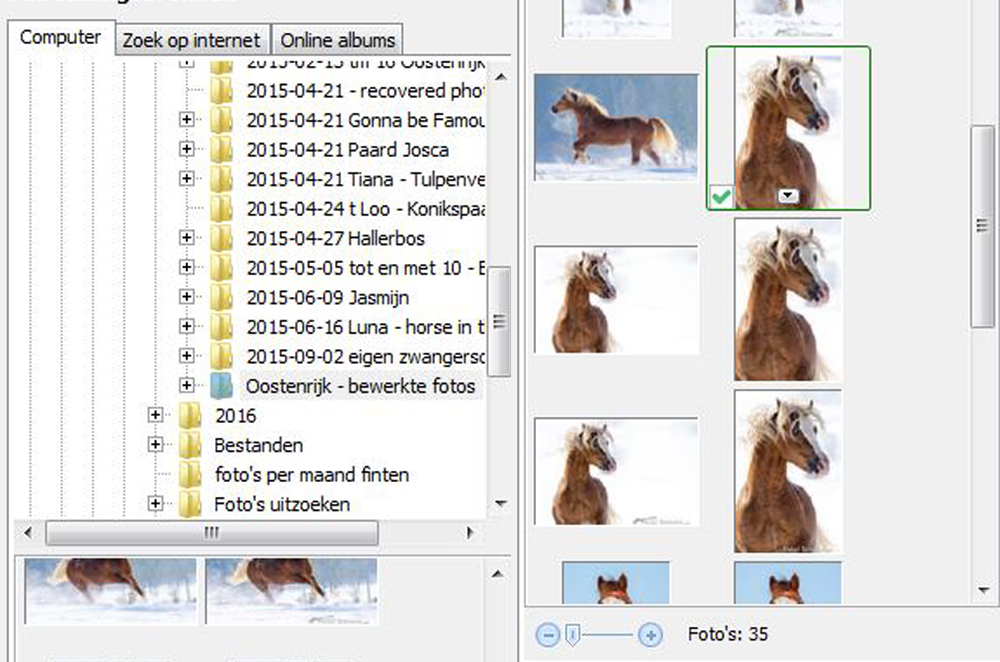Switch to the Zoek op internet tab

[x=191, y=41]
